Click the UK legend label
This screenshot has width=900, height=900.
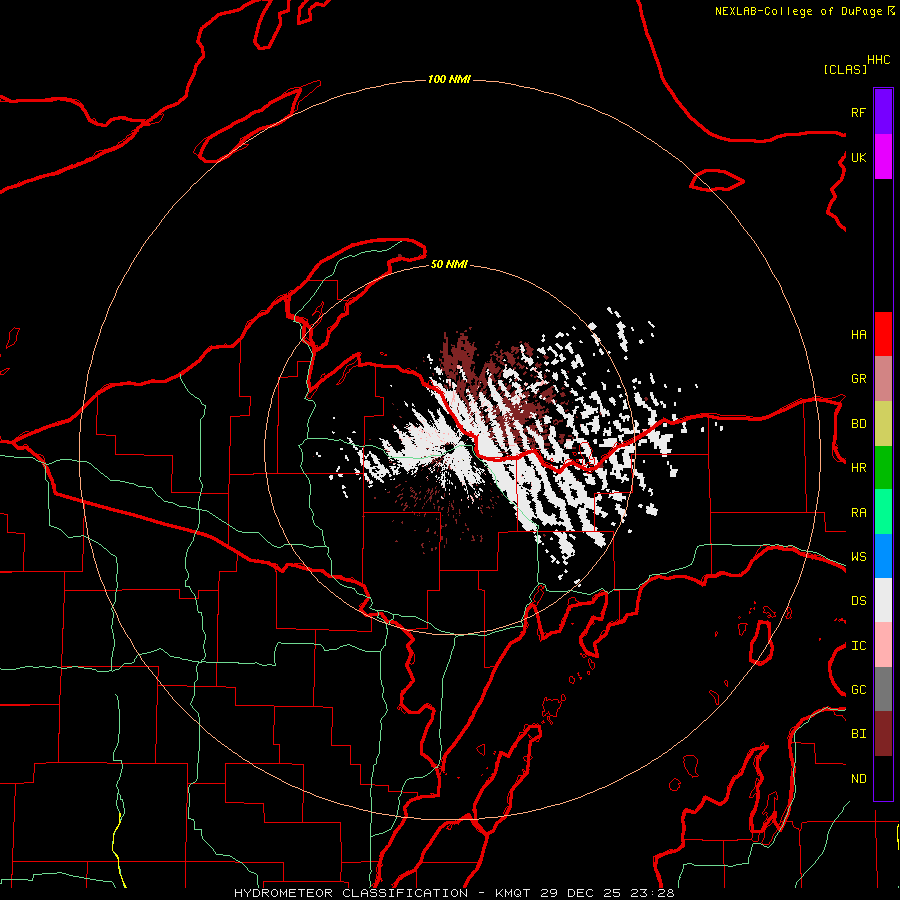[x=858, y=158]
